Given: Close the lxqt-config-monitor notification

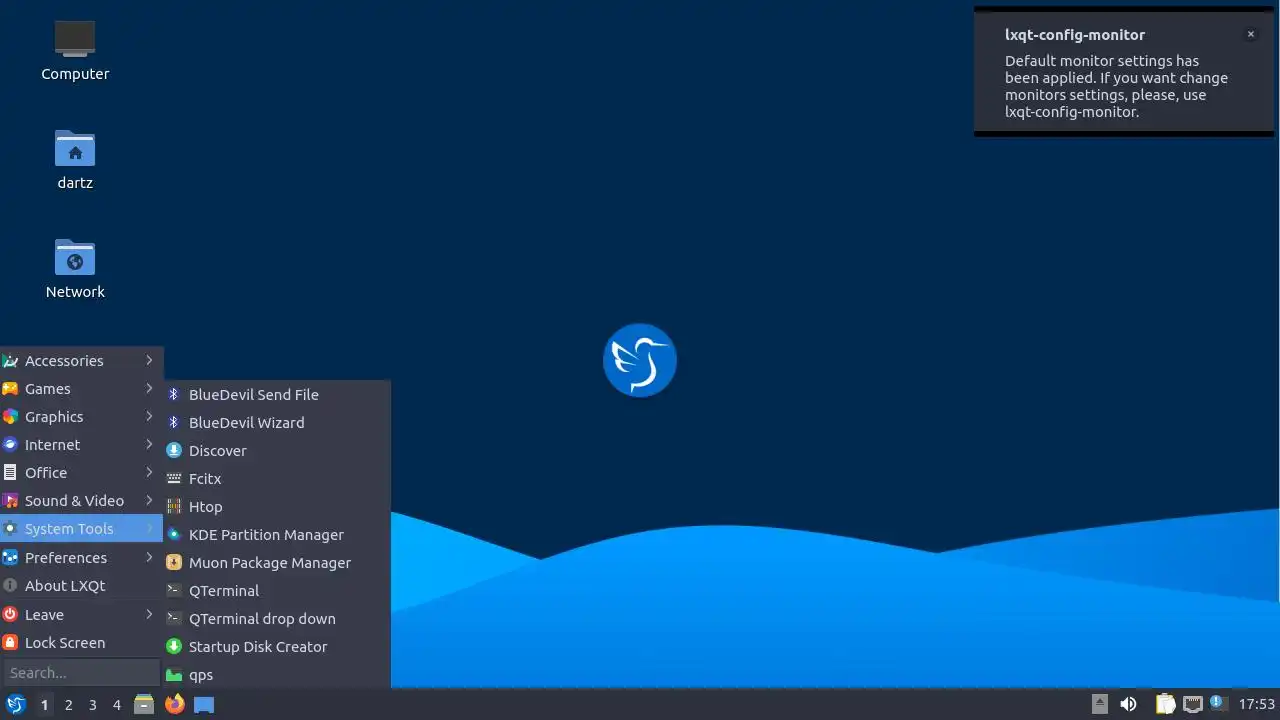Looking at the screenshot, I should click(1250, 34).
